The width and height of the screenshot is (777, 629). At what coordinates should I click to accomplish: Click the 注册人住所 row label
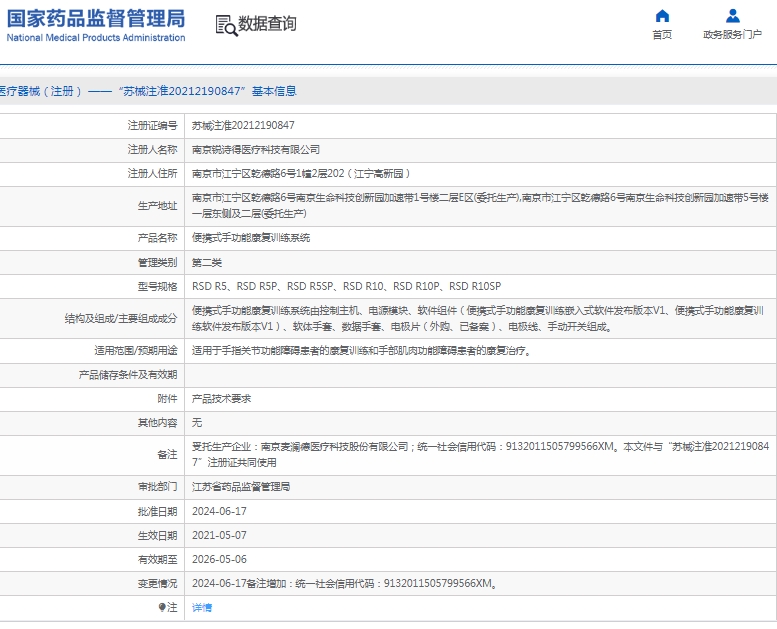point(152,173)
